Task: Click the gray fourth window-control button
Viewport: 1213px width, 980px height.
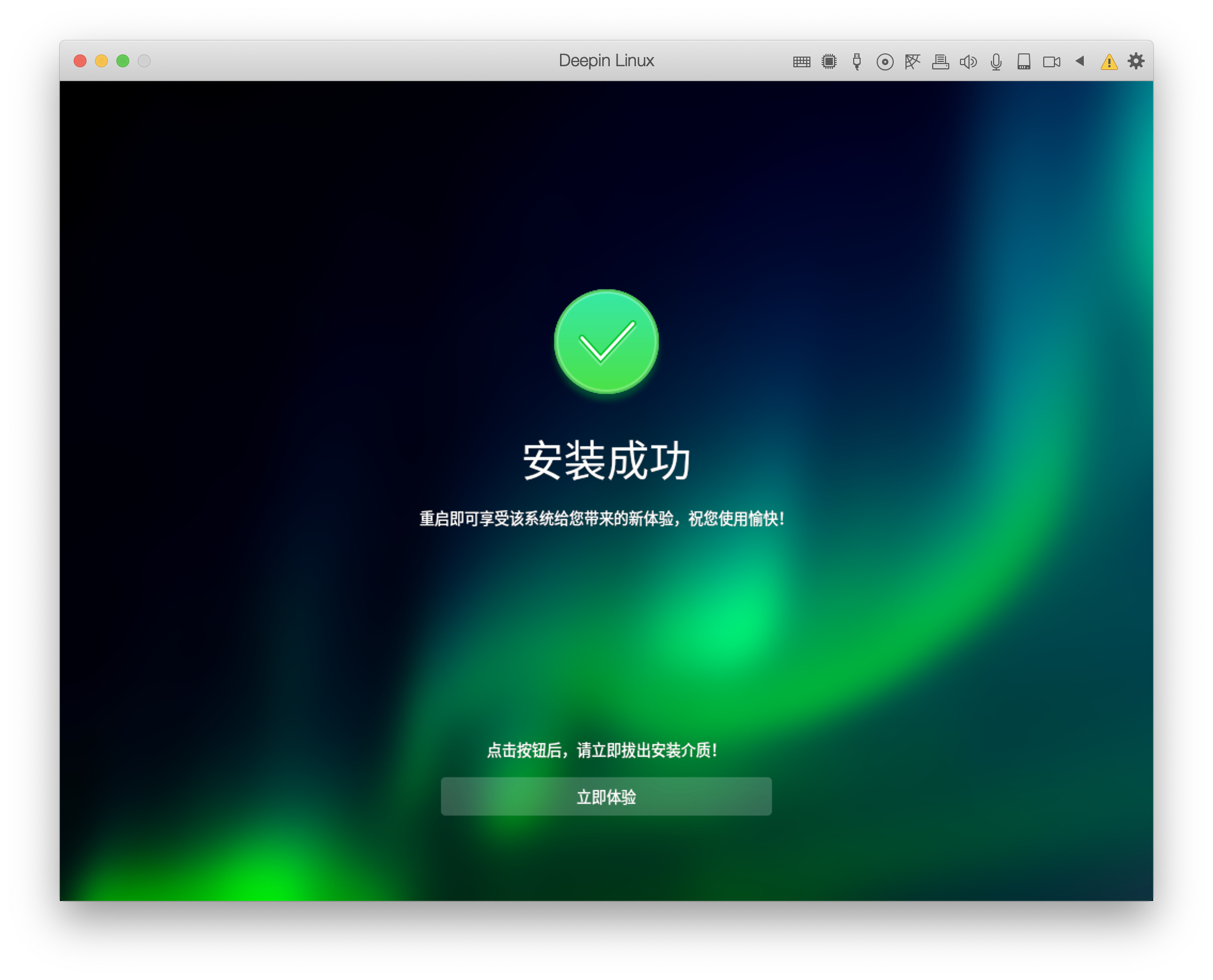Action: pyautogui.click(x=145, y=61)
